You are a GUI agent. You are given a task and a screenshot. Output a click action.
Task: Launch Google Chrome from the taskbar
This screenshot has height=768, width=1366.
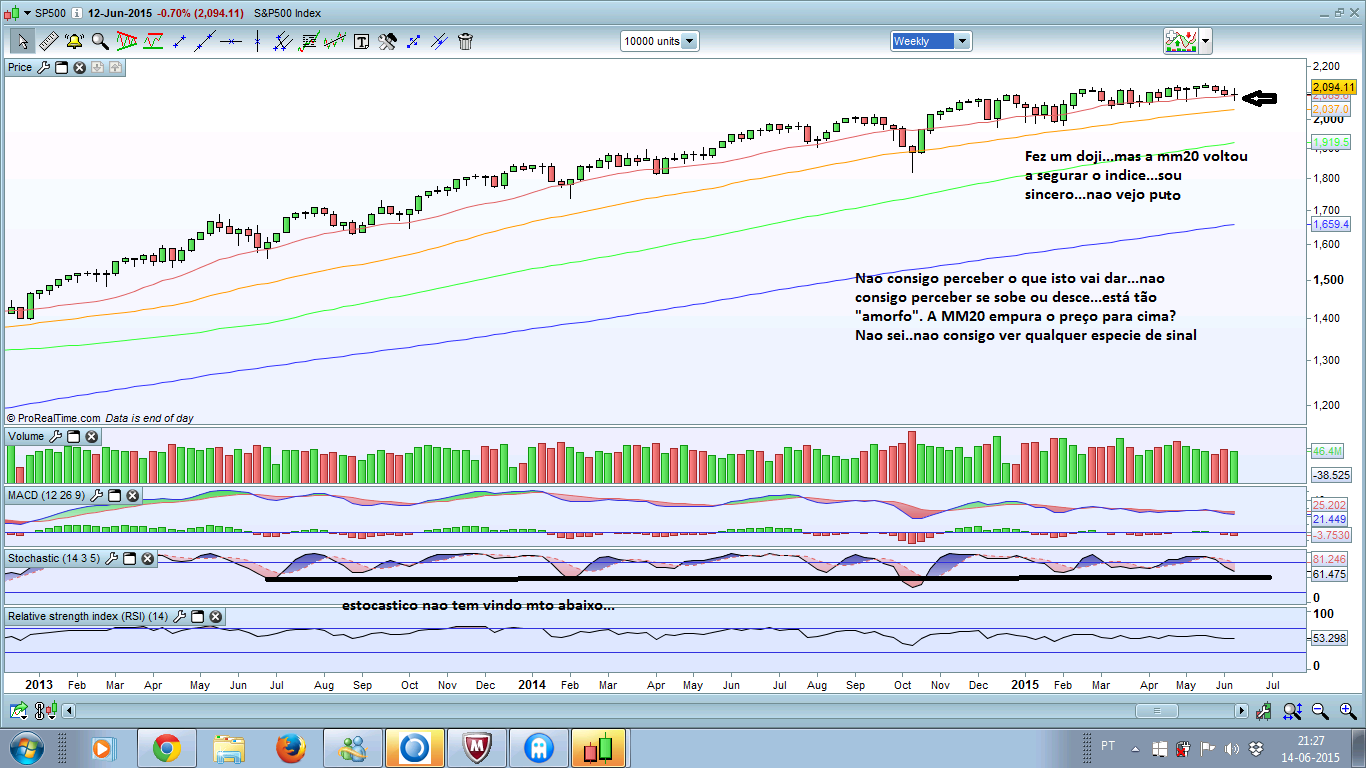click(166, 748)
